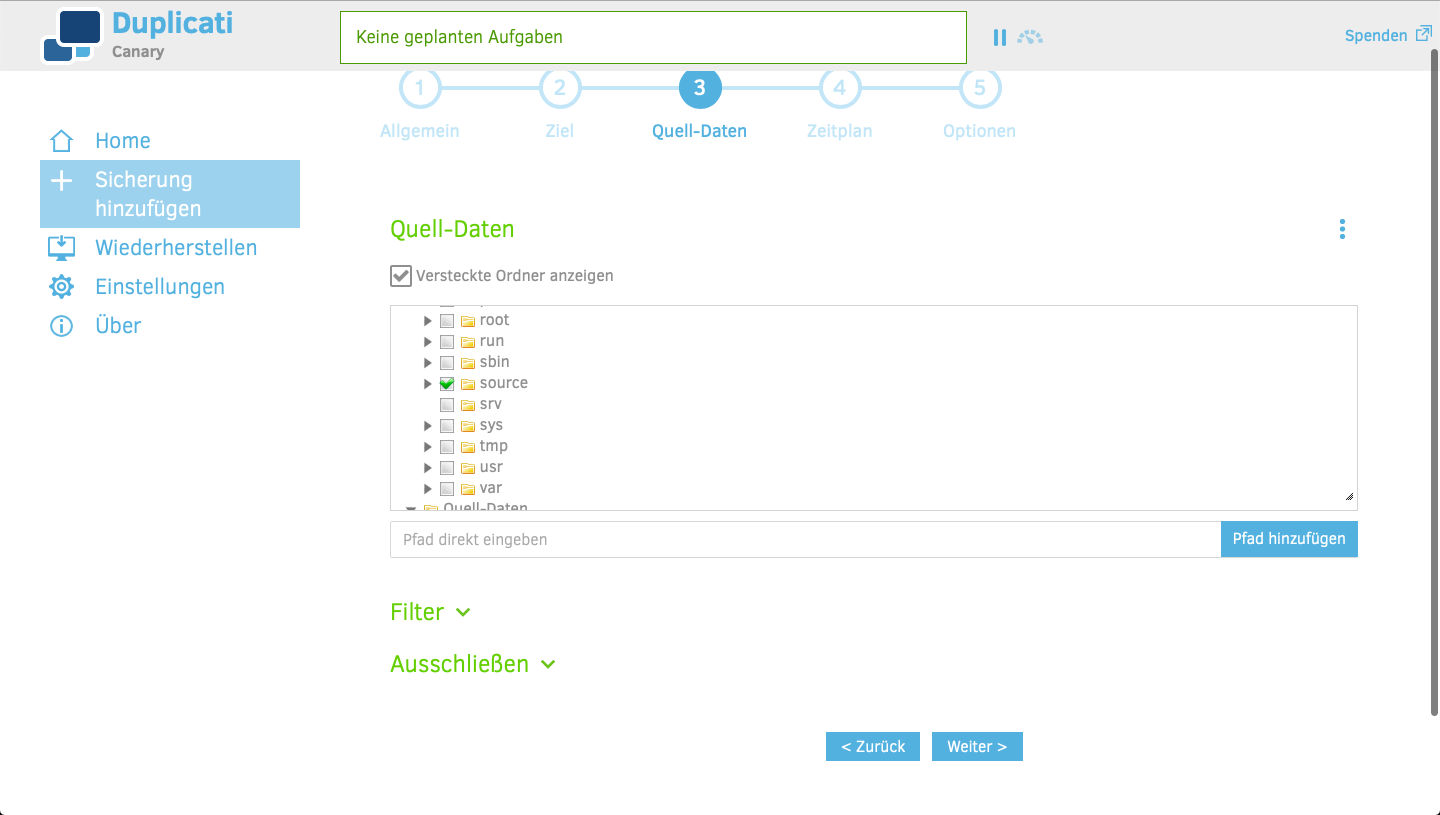1440x815 pixels.
Task: Check the sbin folder checkbox
Action: 447,363
